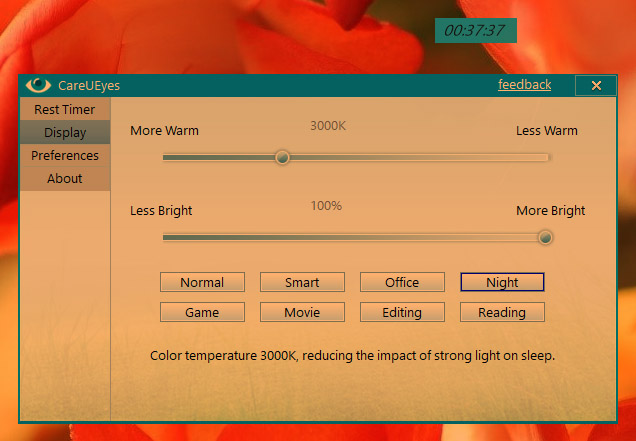Click the CareUEyes title text

(x=89, y=86)
